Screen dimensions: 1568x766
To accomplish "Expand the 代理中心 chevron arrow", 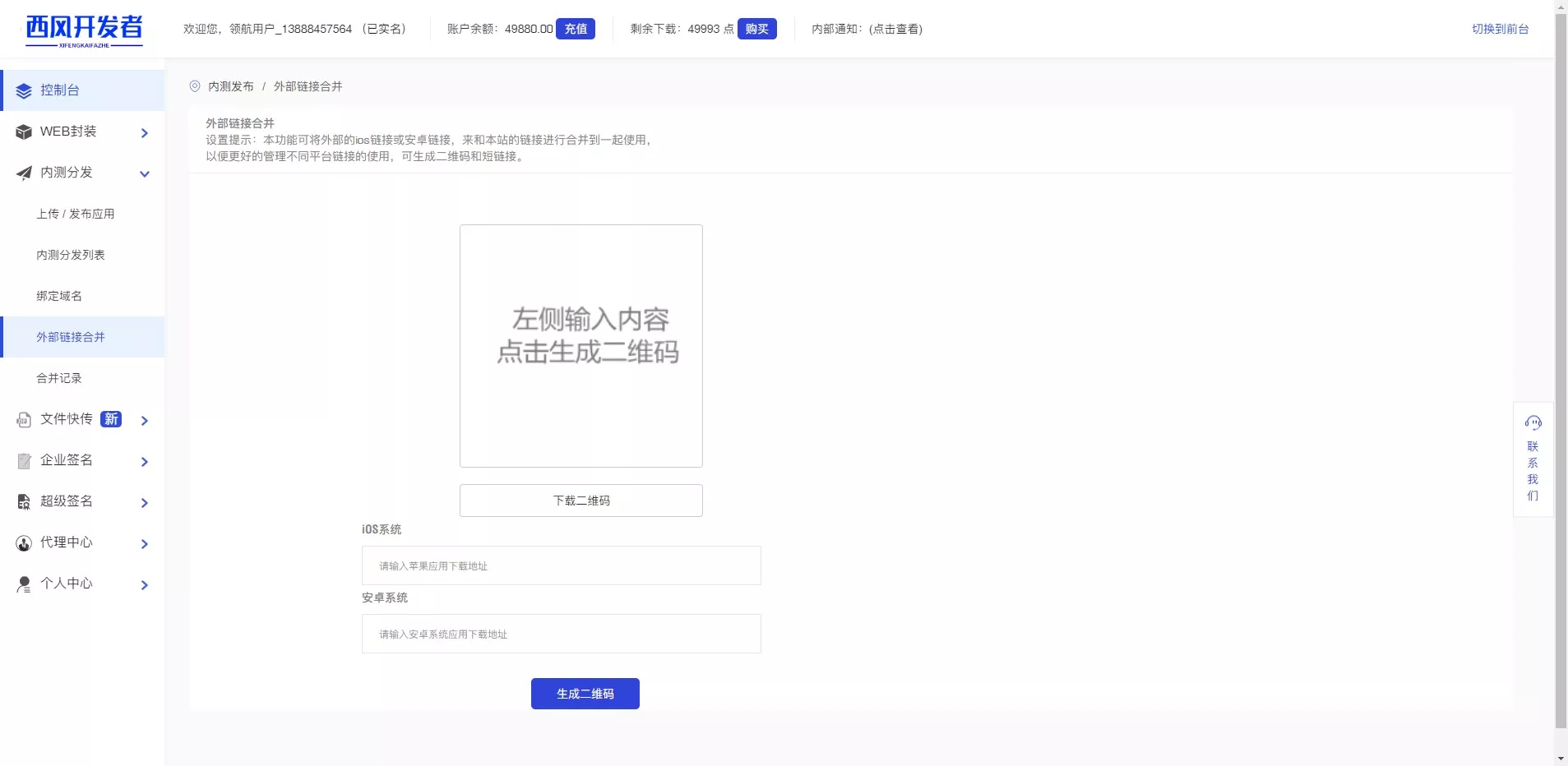I will tap(145, 544).
